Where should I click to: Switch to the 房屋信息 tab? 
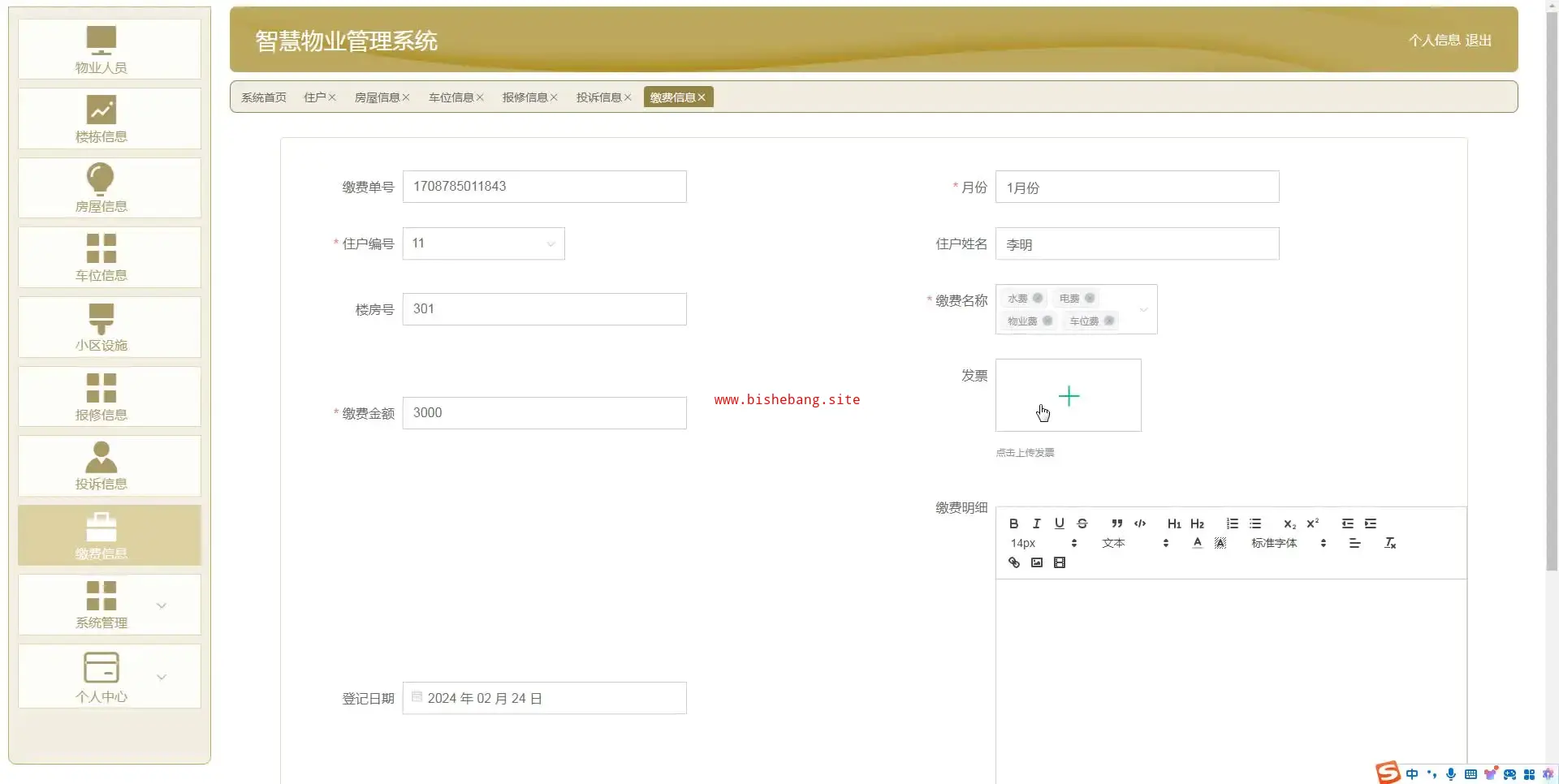pyautogui.click(x=377, y=97)
